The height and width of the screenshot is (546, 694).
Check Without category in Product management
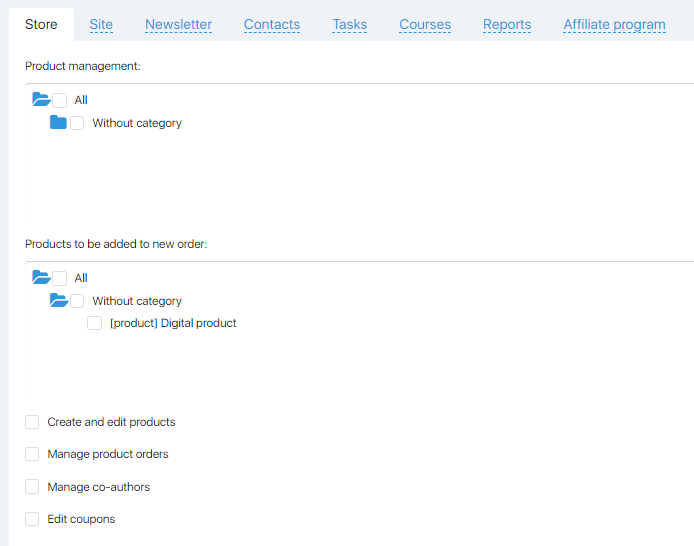77,123
